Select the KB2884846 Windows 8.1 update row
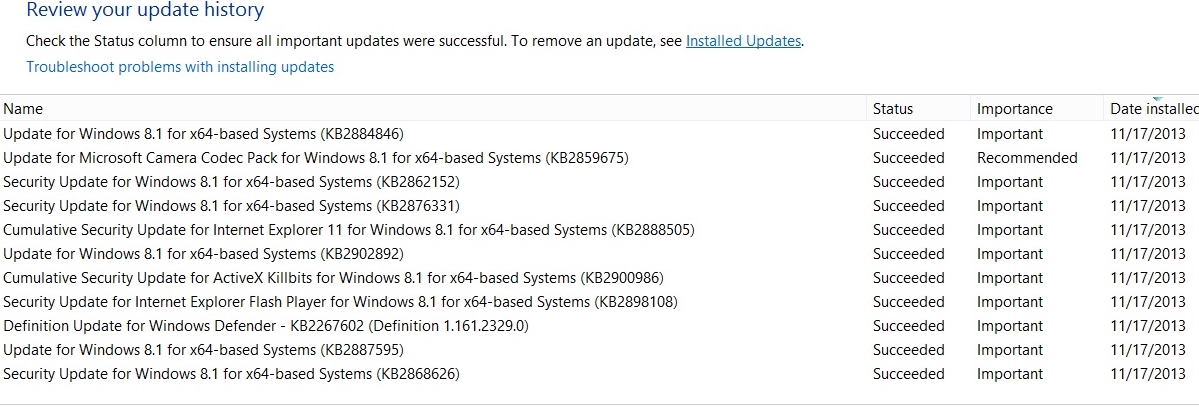The width and height of the screenshot is (1199, 413). [203, 134]
